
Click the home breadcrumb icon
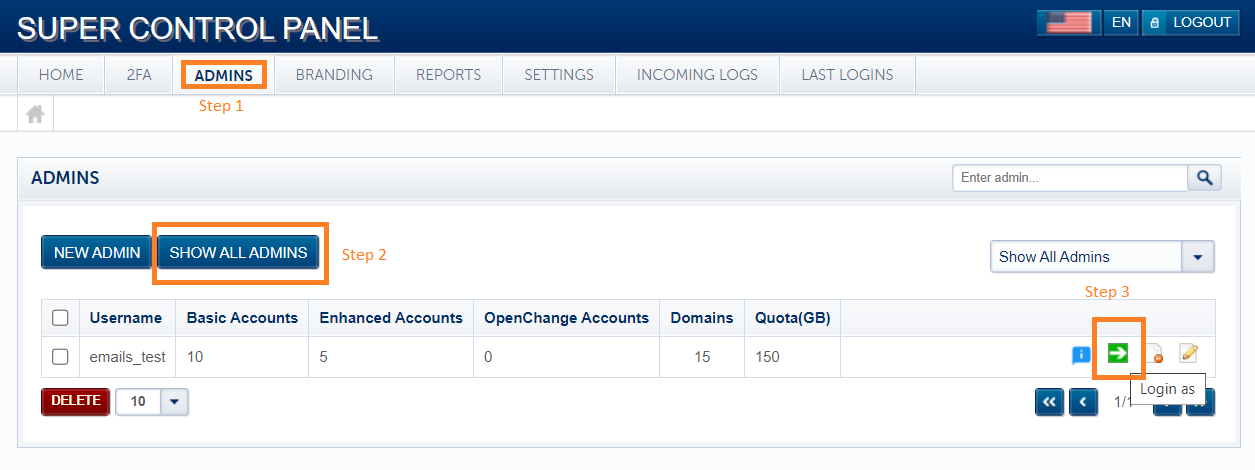(35, 114)
